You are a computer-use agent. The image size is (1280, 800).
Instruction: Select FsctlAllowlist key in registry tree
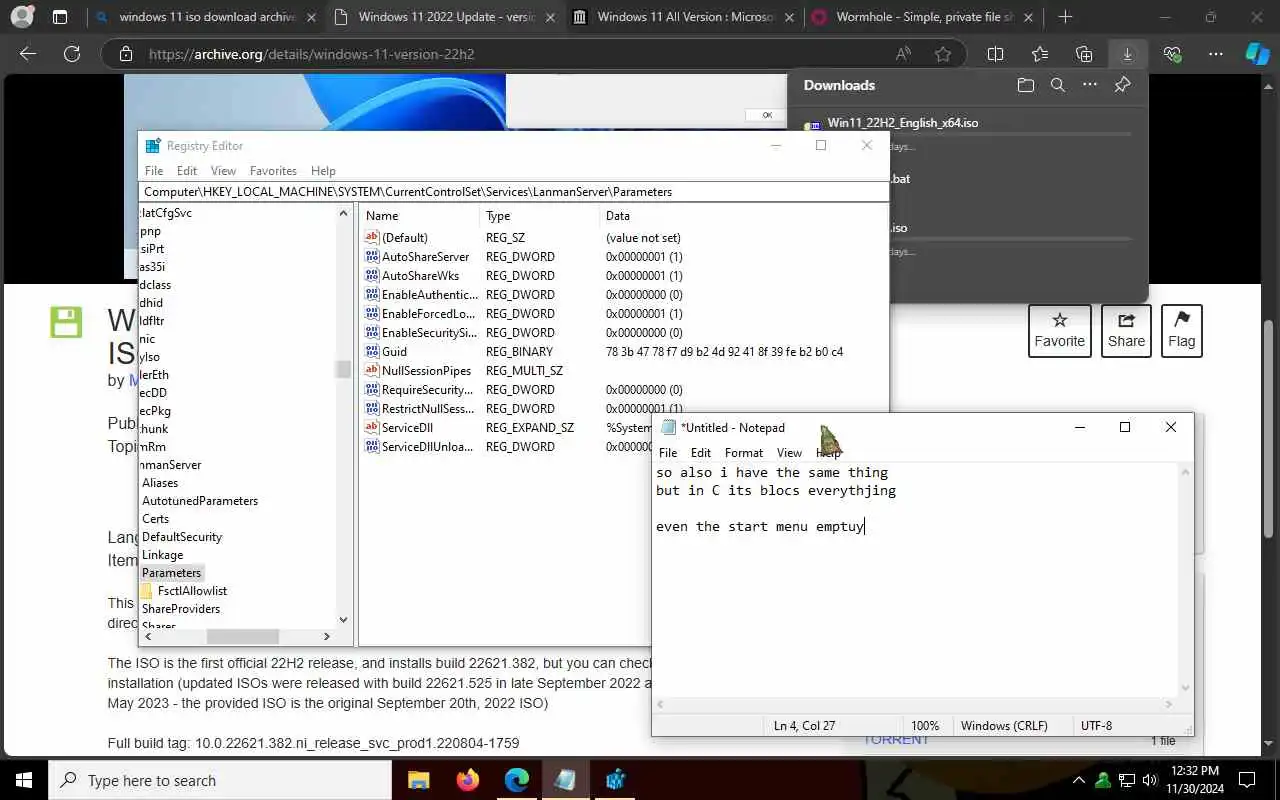tap(192, 591)
